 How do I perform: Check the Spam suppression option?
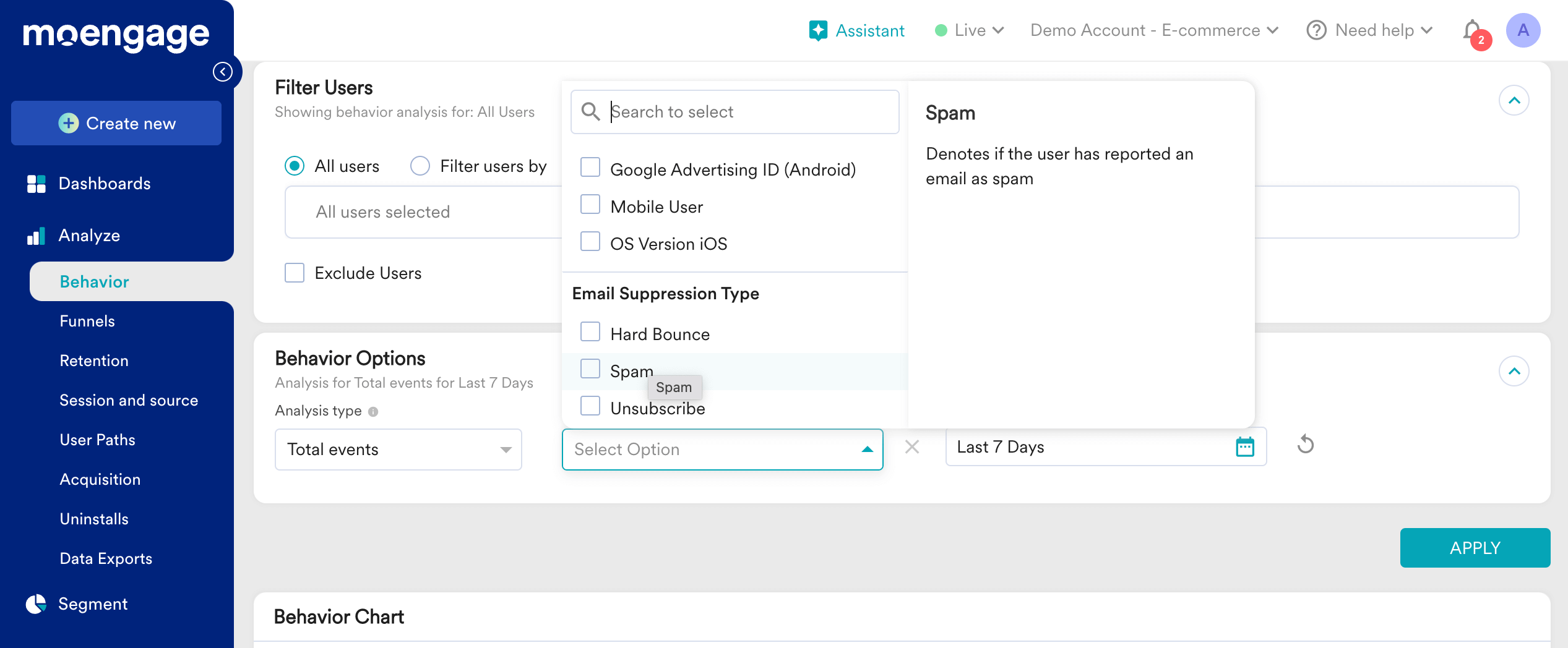[590, 369]
